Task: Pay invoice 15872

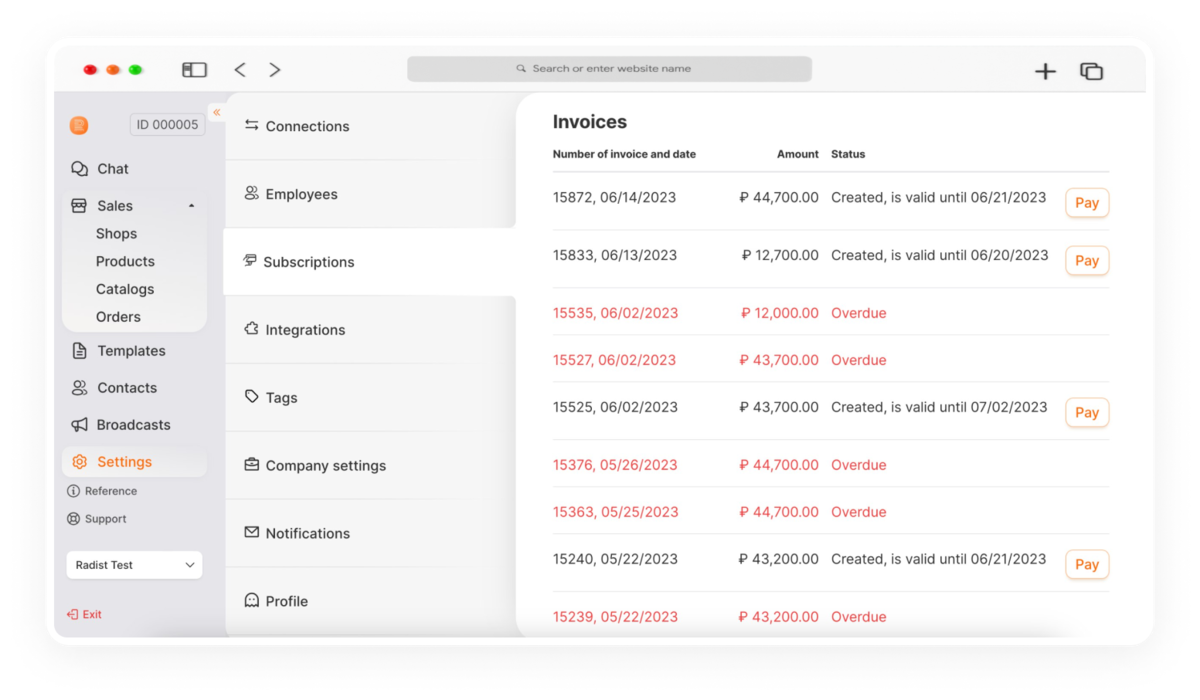Action: pos(1087,203)
